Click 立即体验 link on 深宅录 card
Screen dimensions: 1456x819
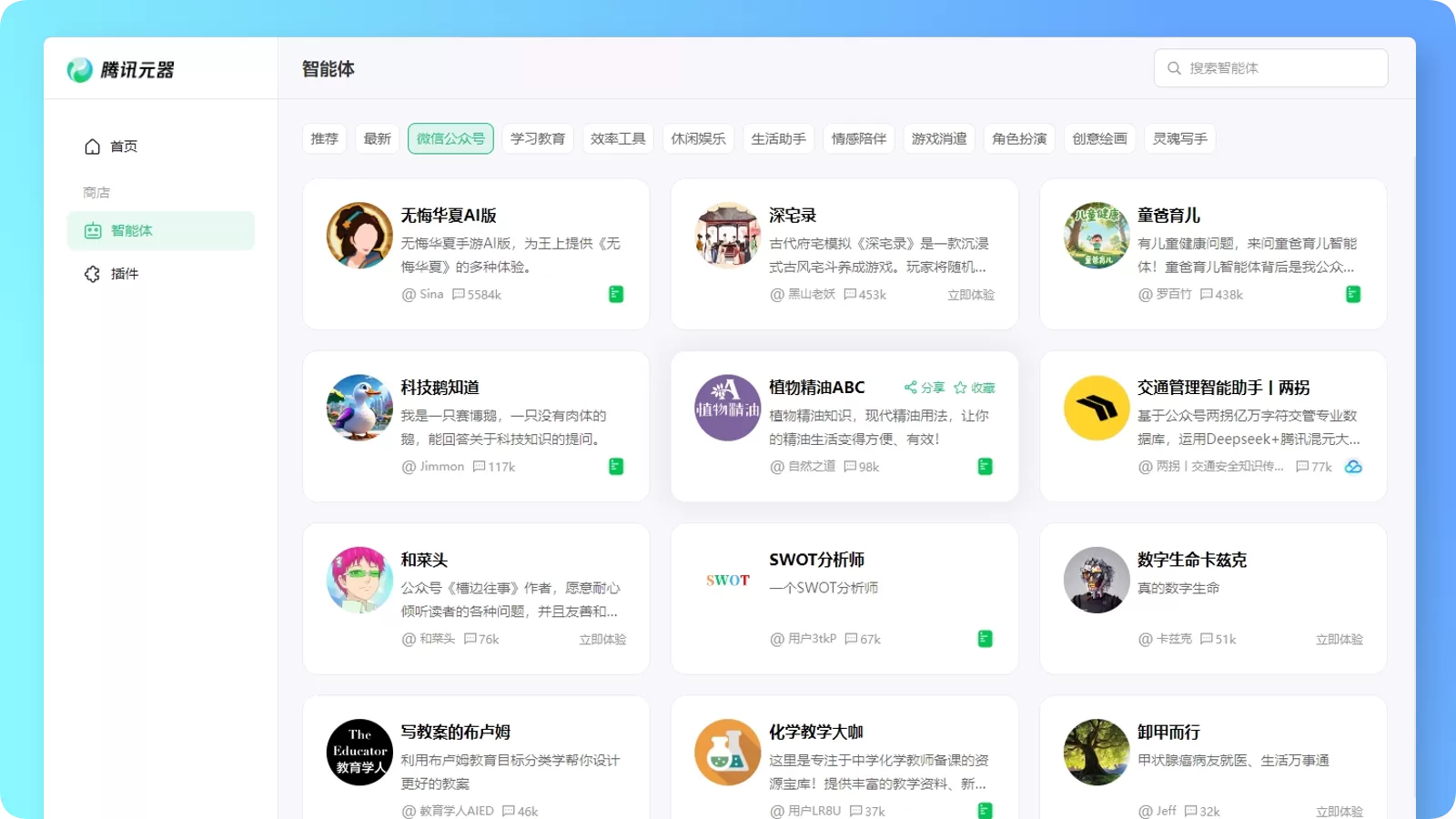(x=971, y=295)
